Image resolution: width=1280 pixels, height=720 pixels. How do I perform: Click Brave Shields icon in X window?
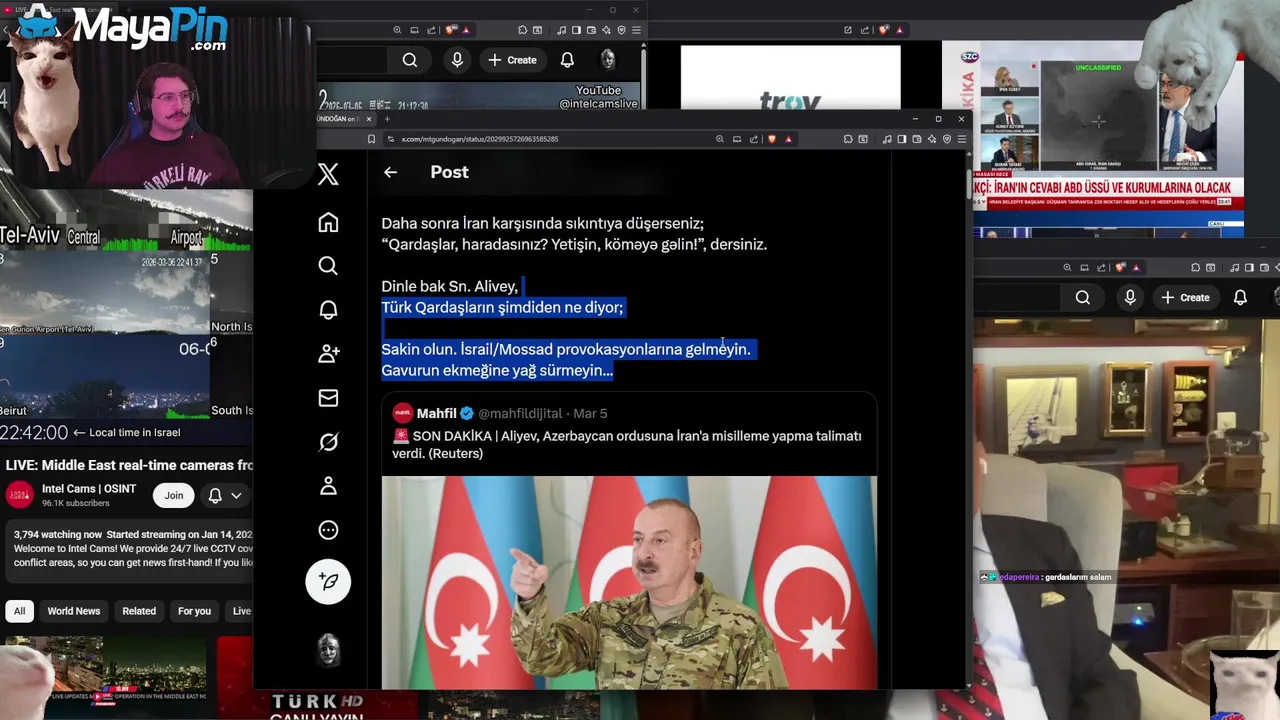tap(772, 139)
